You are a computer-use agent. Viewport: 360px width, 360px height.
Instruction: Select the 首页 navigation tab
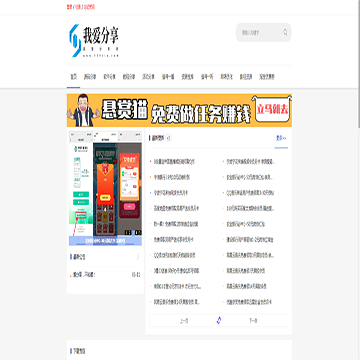pyautogui.click(x=73, y=77)
